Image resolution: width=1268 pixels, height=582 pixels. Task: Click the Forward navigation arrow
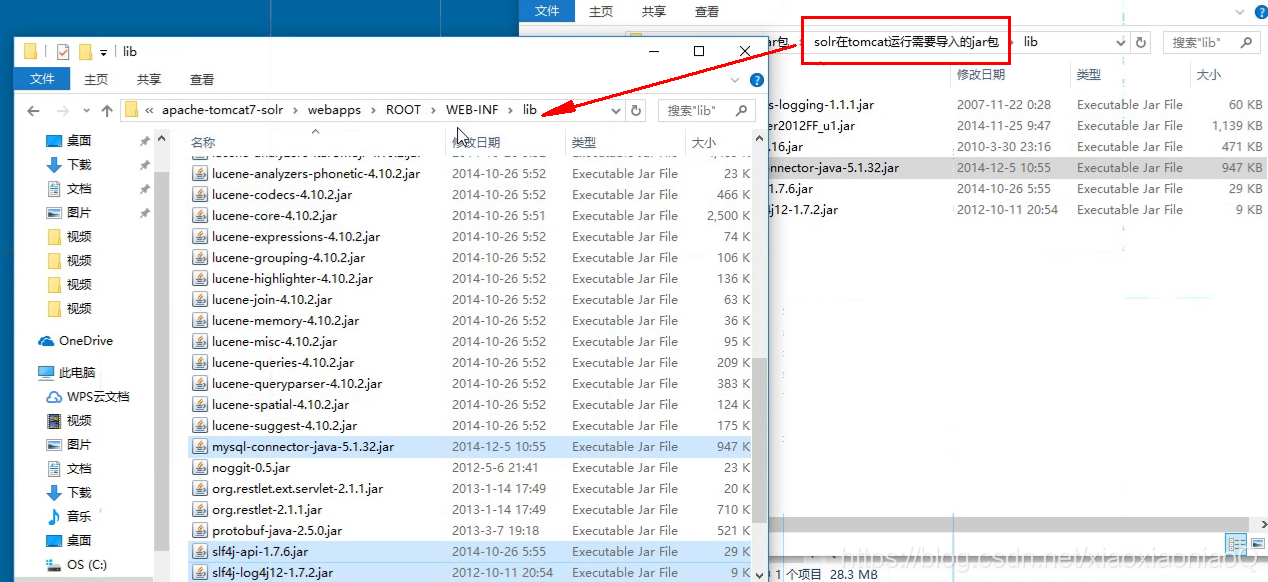pos(63,111)
